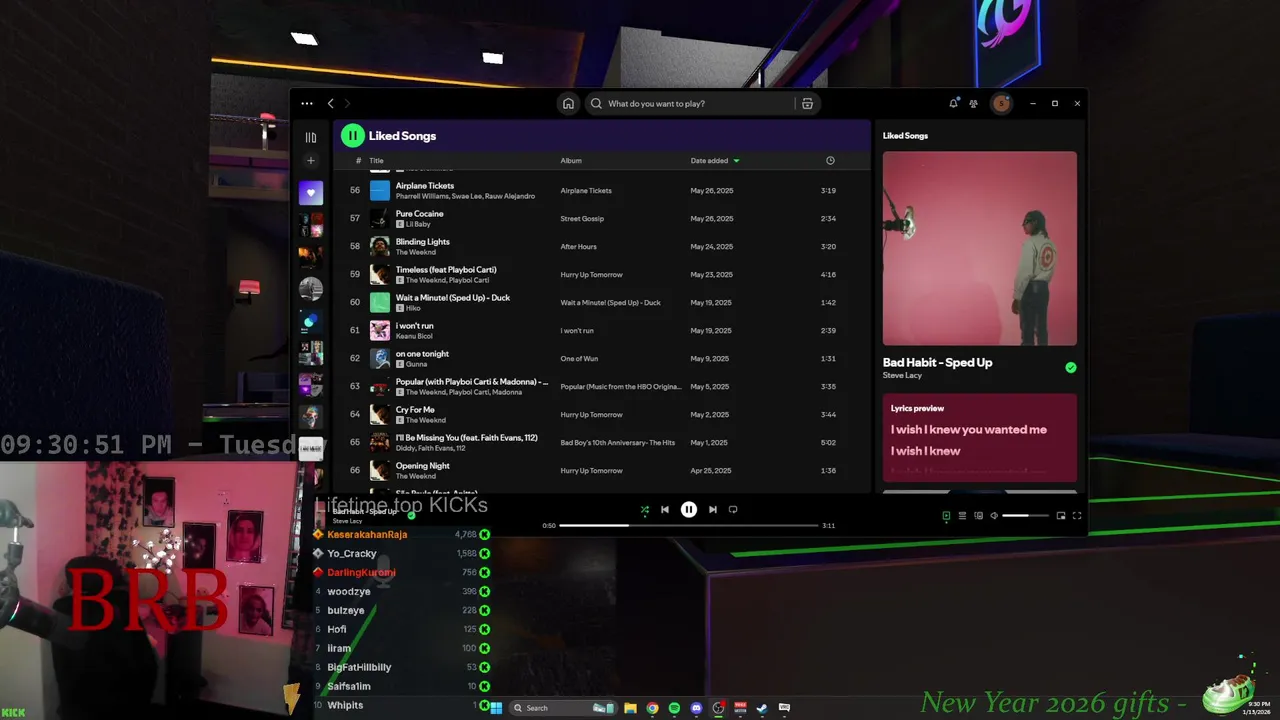Open album One of Wun link
Viewport: 1280px width, 720px height.
click(579, 358)
